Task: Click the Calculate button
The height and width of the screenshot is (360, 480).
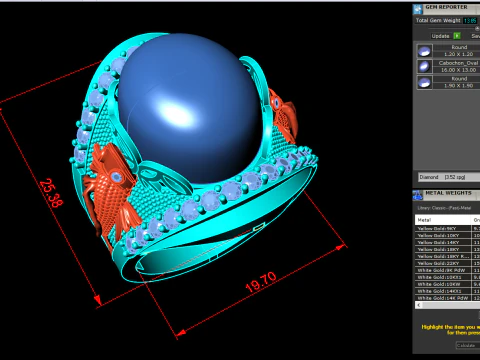Action: pos(467,345)
